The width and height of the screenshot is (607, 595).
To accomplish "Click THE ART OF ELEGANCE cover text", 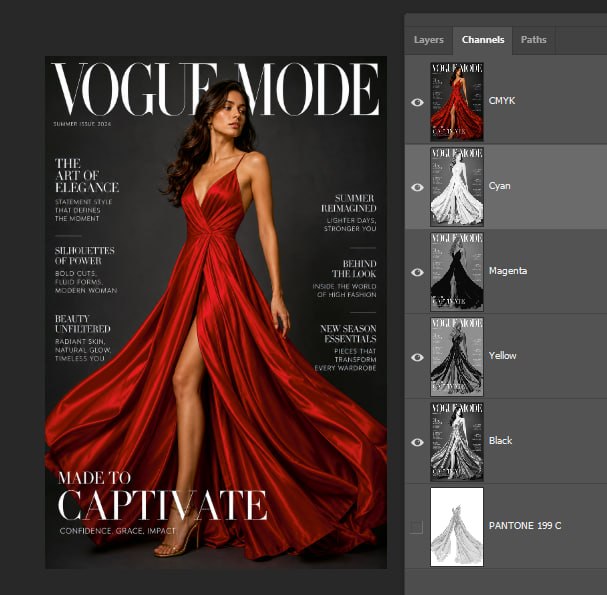I will tap(87, 175).
